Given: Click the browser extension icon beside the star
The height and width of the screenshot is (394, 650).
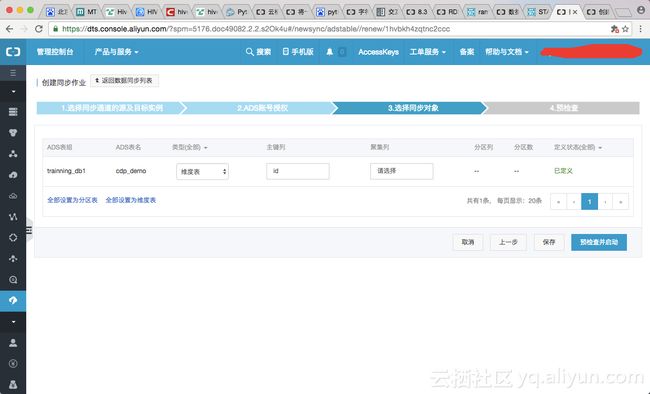Looking at the screenshot, I should 615,29.
